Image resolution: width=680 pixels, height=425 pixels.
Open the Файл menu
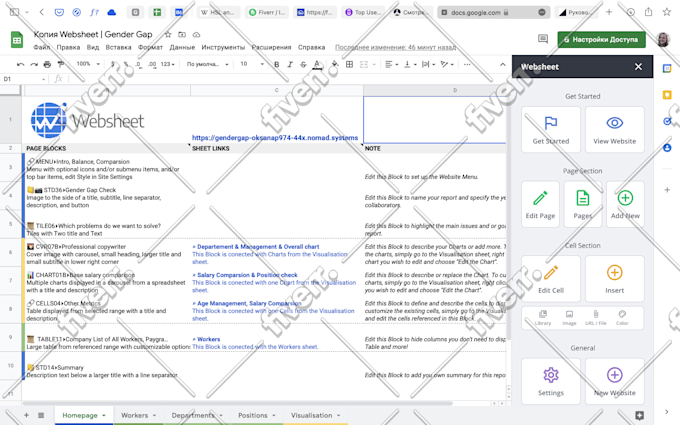(42, 47)
